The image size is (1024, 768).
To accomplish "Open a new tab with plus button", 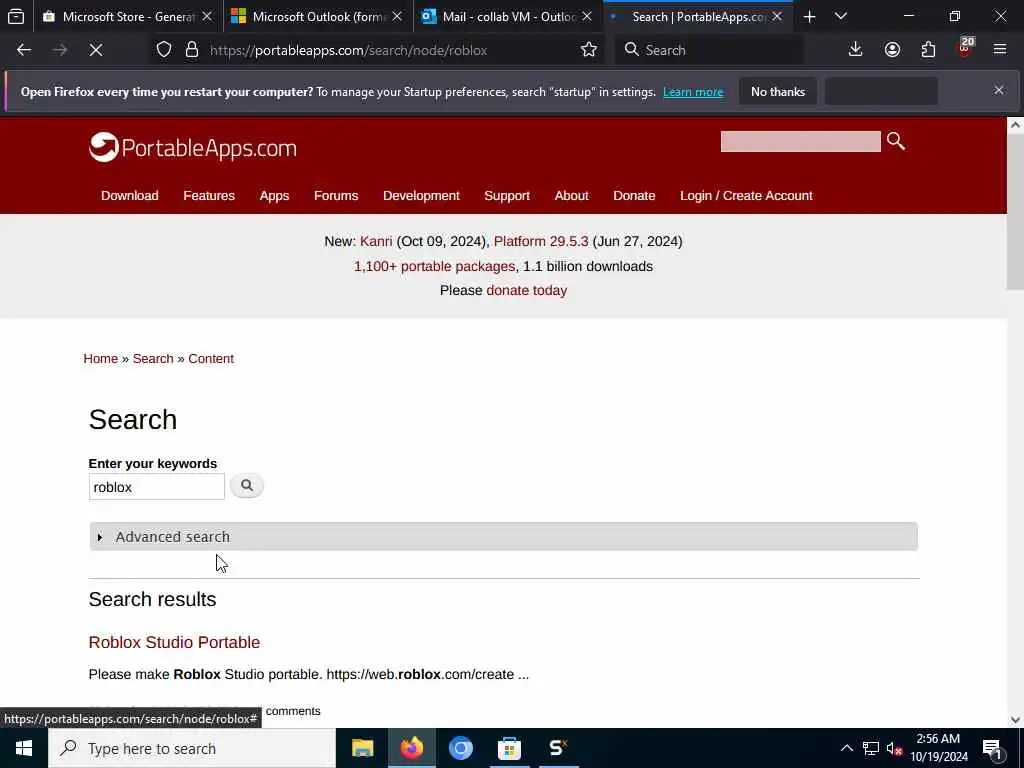I will [x=809, y=16].
